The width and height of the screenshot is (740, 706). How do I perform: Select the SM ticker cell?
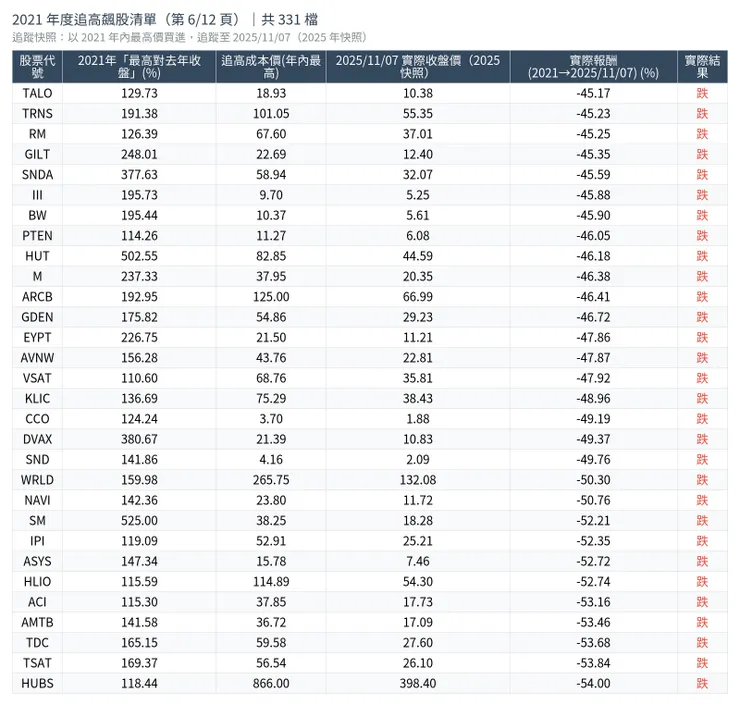[37, 521]
